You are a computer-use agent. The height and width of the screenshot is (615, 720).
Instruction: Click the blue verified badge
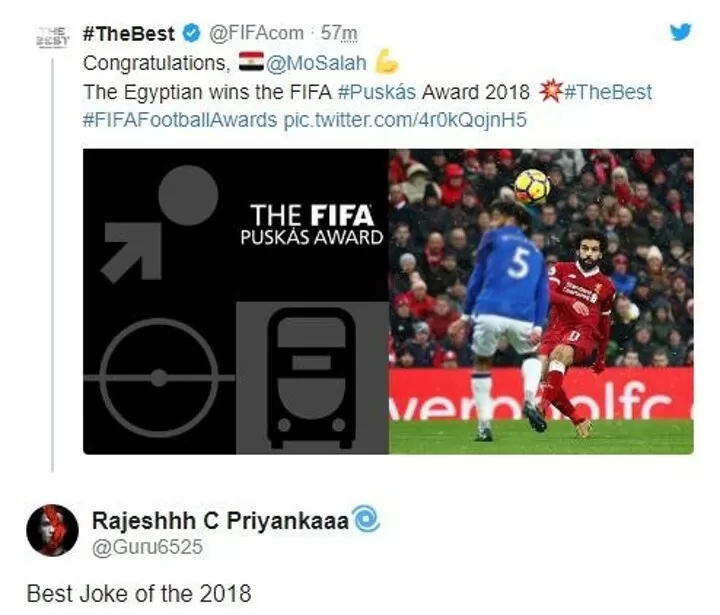[x=191, y=34]
